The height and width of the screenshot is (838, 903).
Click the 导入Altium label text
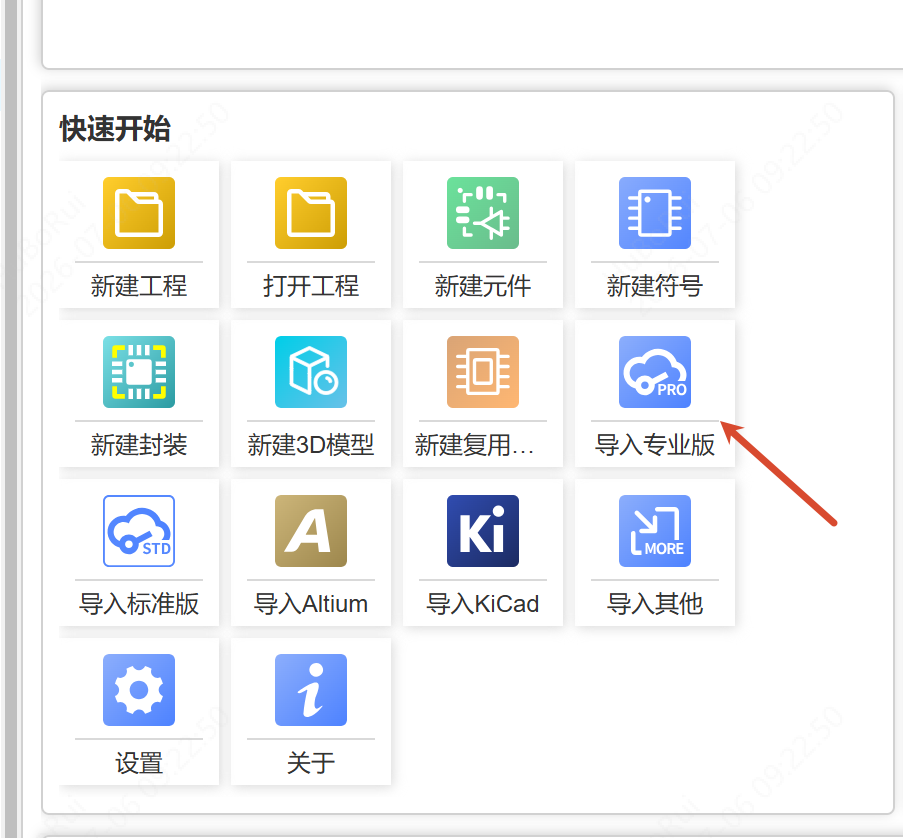(311, 604)
